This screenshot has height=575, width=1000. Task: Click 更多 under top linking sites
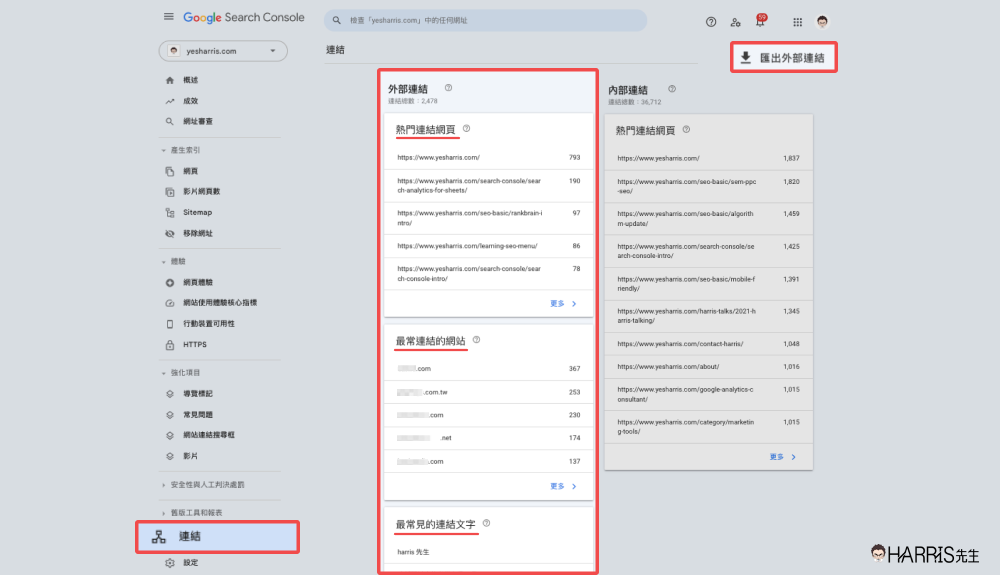coord(563,486)
